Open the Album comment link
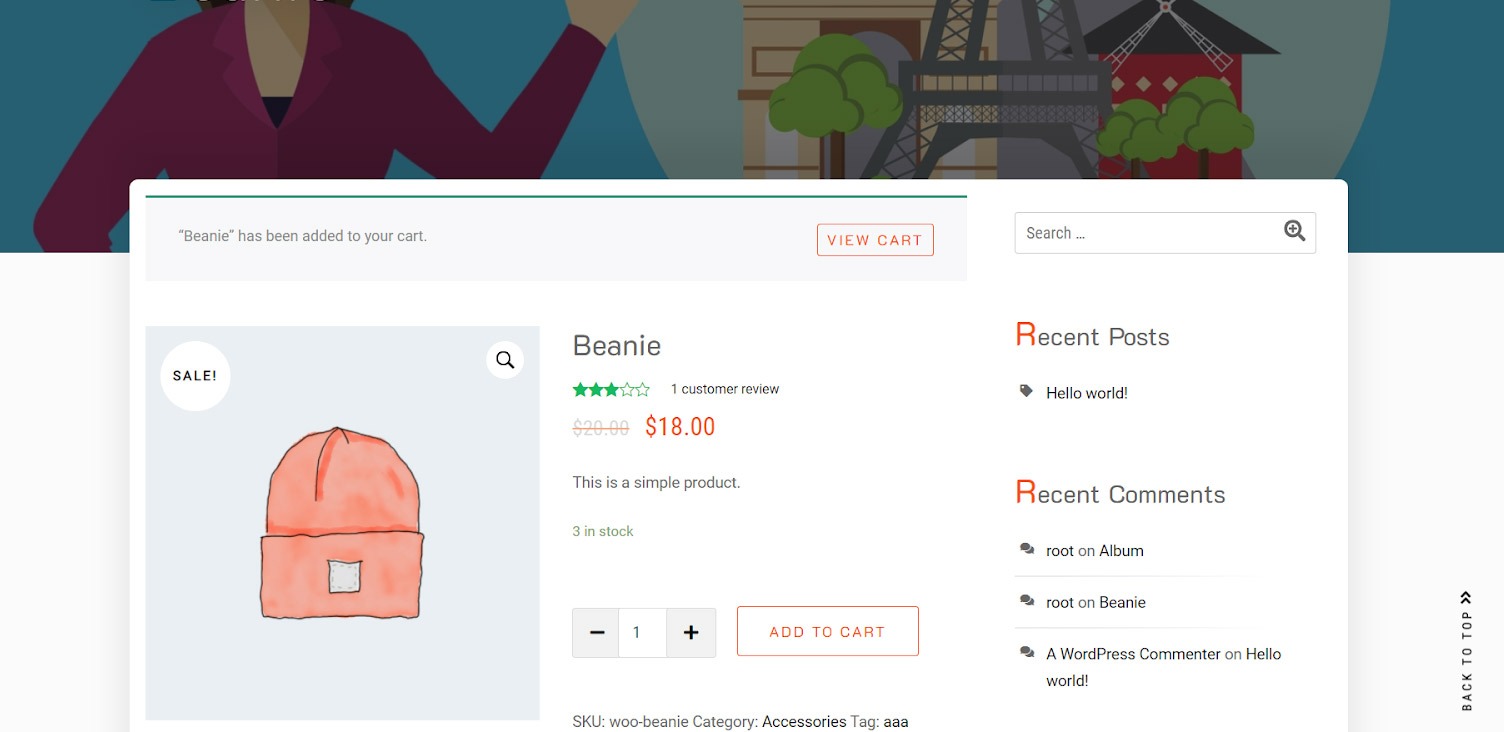The width and height of the screenshot is (1504, 732). [1121, 550]
